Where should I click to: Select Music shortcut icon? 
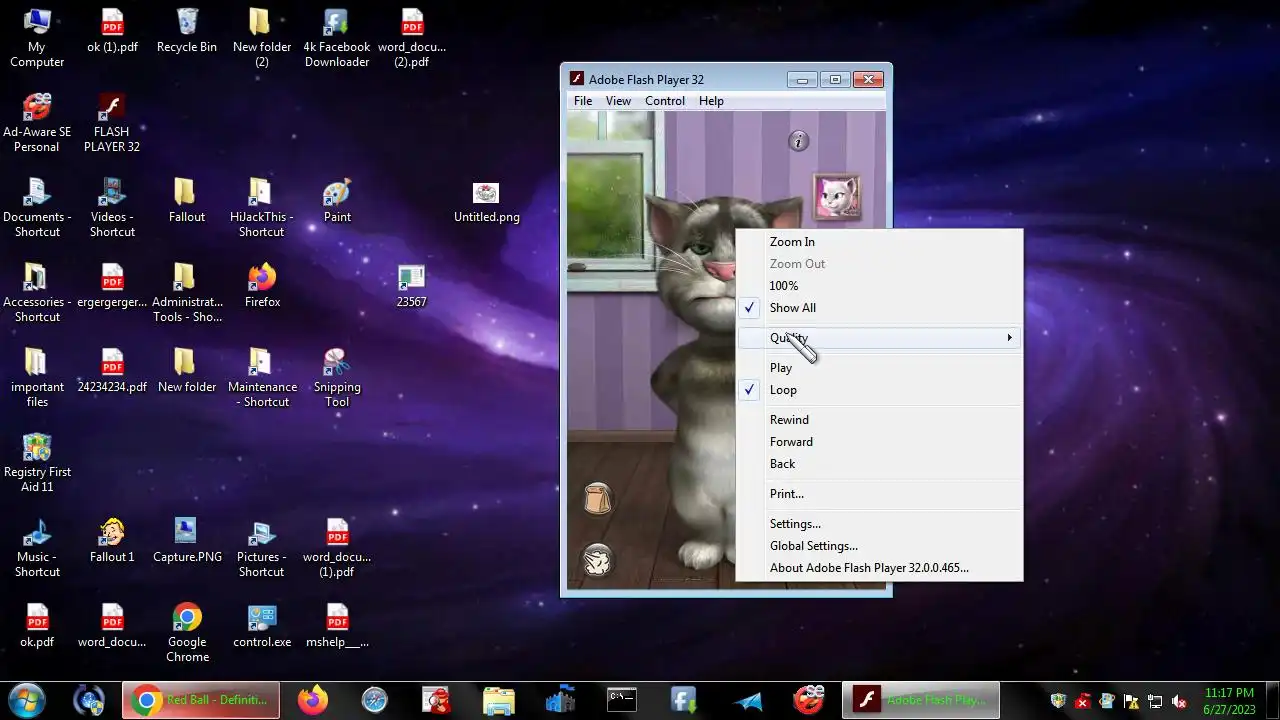point(37,549)
